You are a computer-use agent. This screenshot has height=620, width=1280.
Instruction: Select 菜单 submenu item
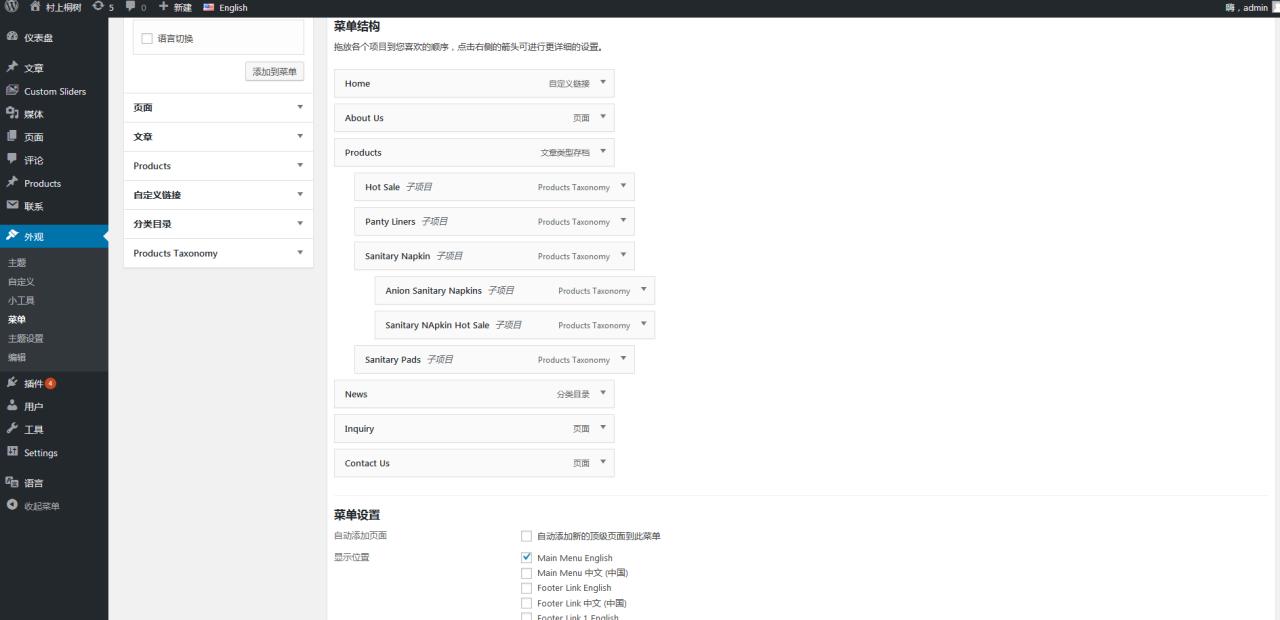click(x=17, y=319)
